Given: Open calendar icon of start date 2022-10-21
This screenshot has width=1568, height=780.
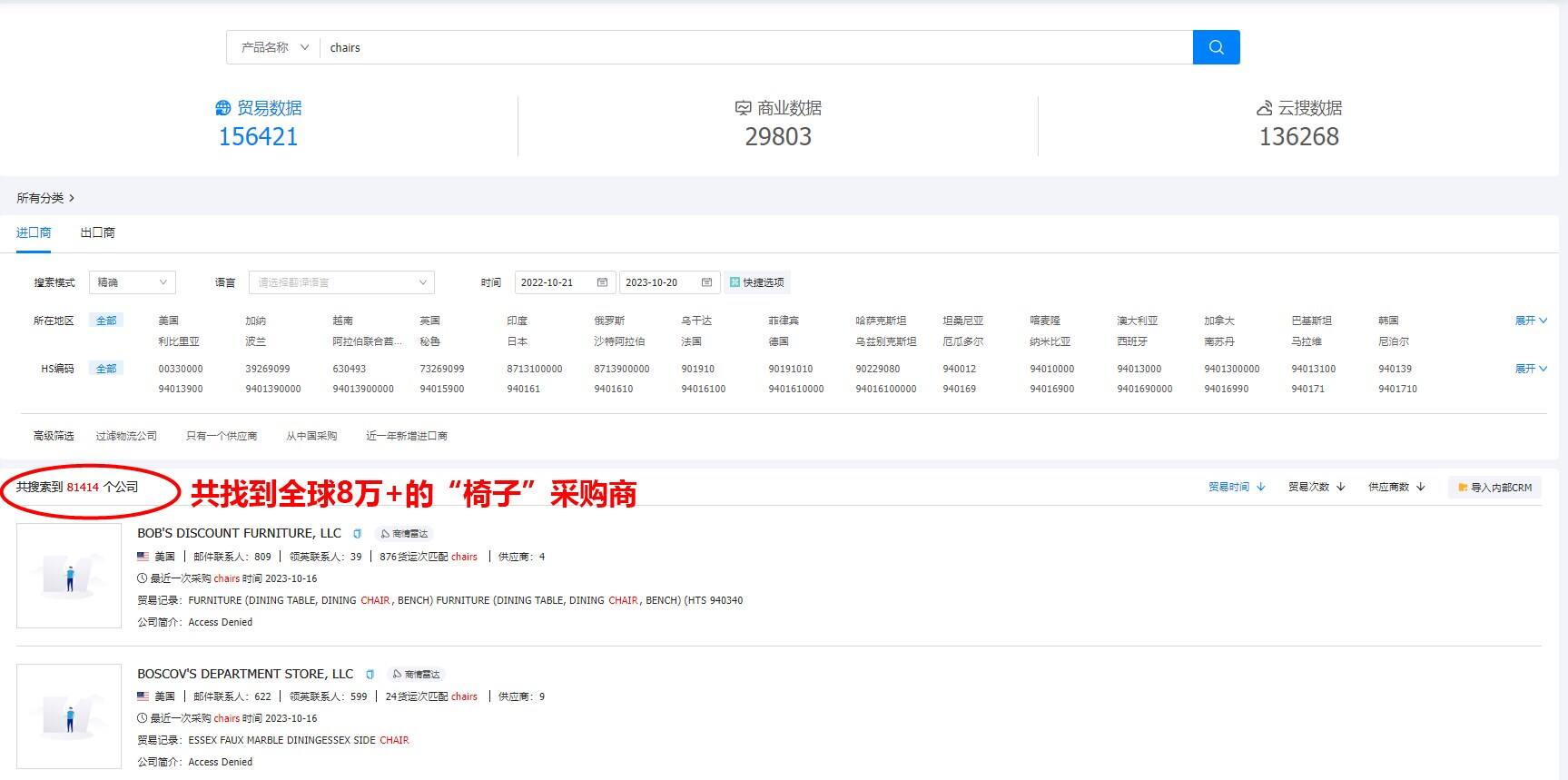Looking at the screenshot, I should click(602, 282).
